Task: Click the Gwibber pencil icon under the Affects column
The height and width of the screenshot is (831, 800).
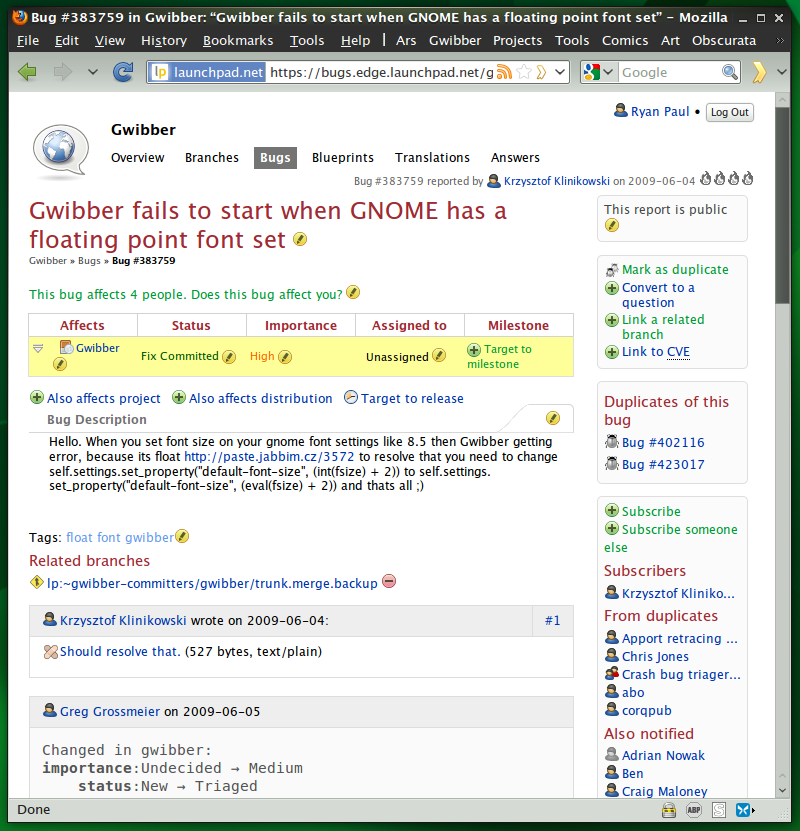Action: click(x=60, y=364)
